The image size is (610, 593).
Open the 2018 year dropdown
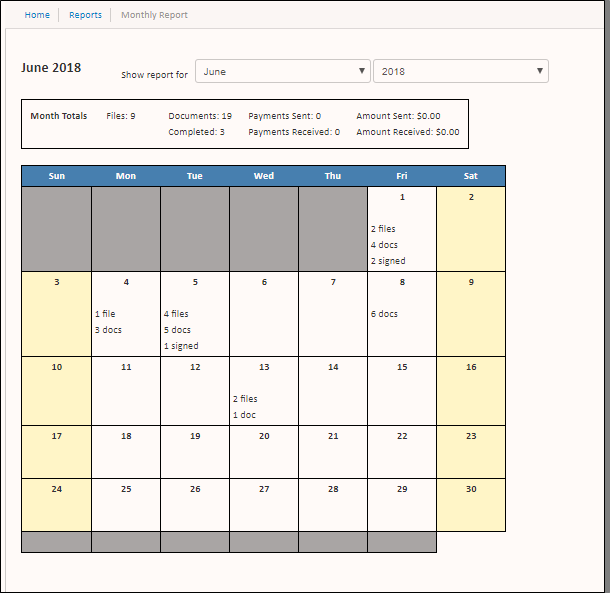click(x=461, y=71)
